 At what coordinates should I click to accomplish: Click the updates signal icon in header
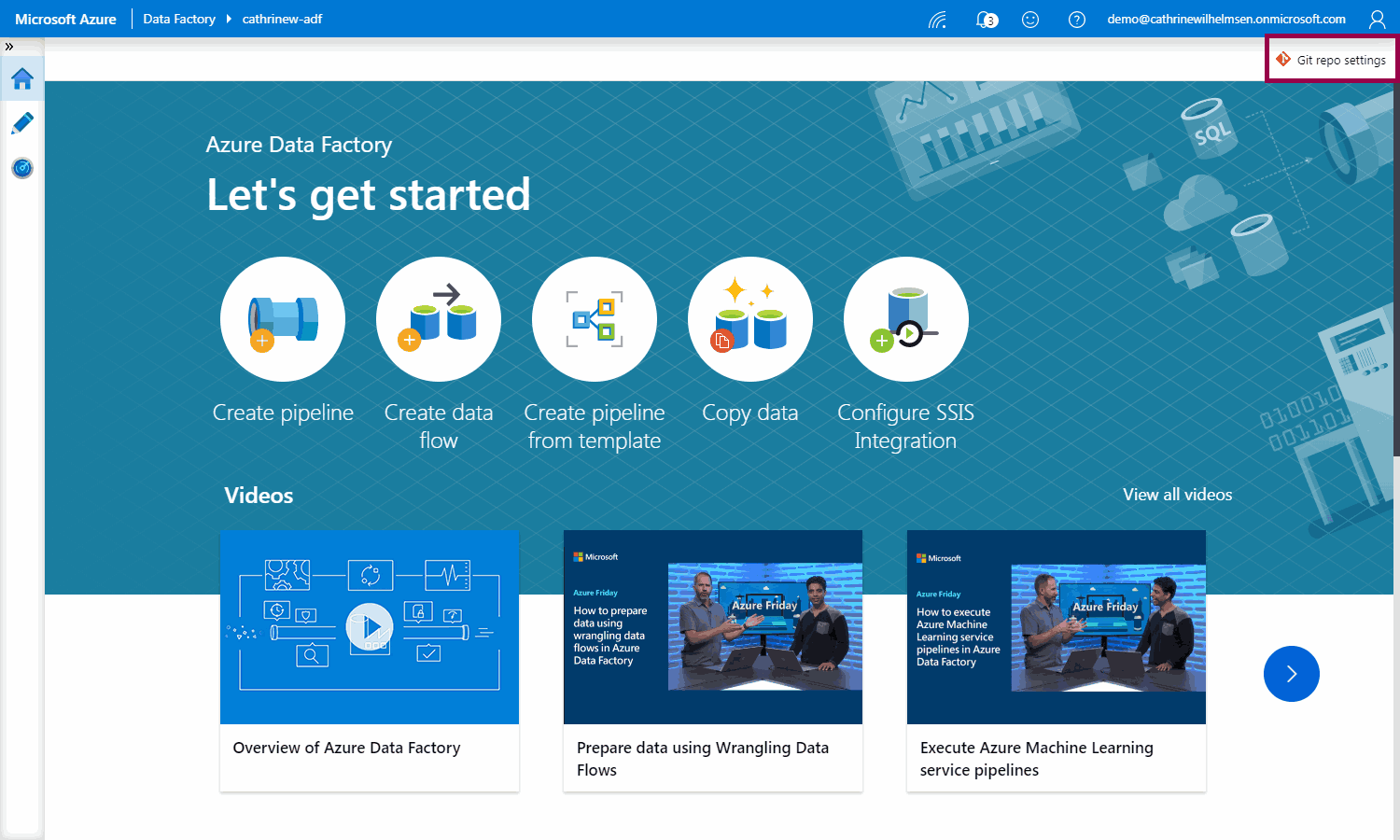938,20
